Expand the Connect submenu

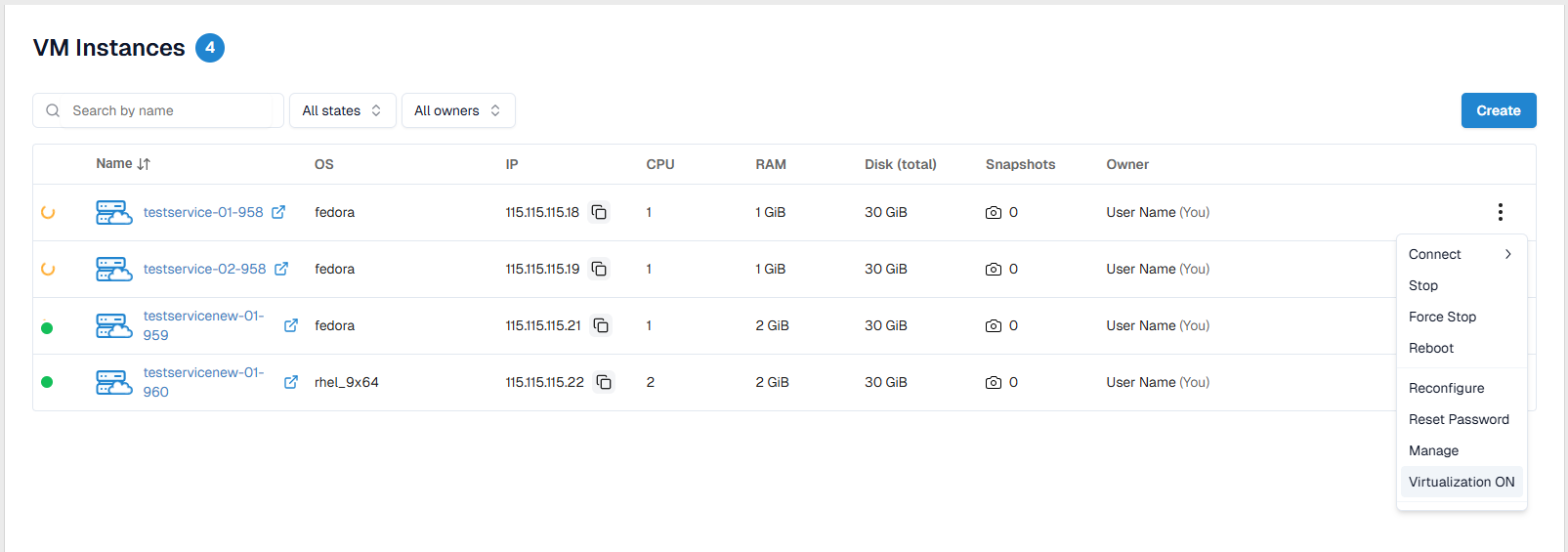pos(1461,254)
